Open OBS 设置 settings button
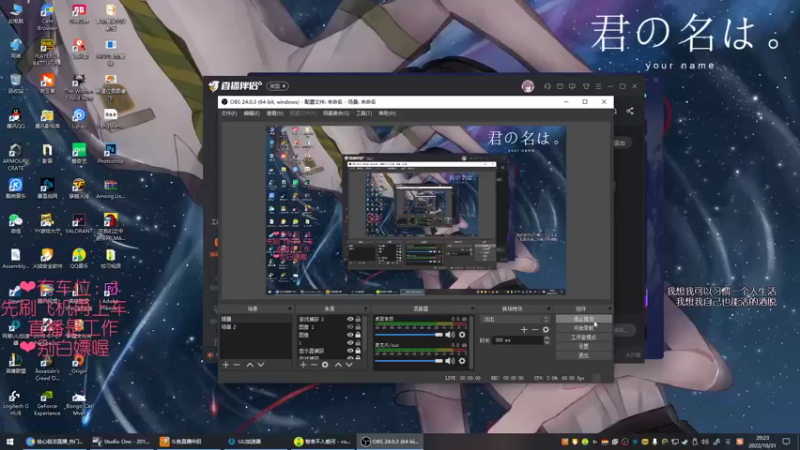 [x=584, y=346]
